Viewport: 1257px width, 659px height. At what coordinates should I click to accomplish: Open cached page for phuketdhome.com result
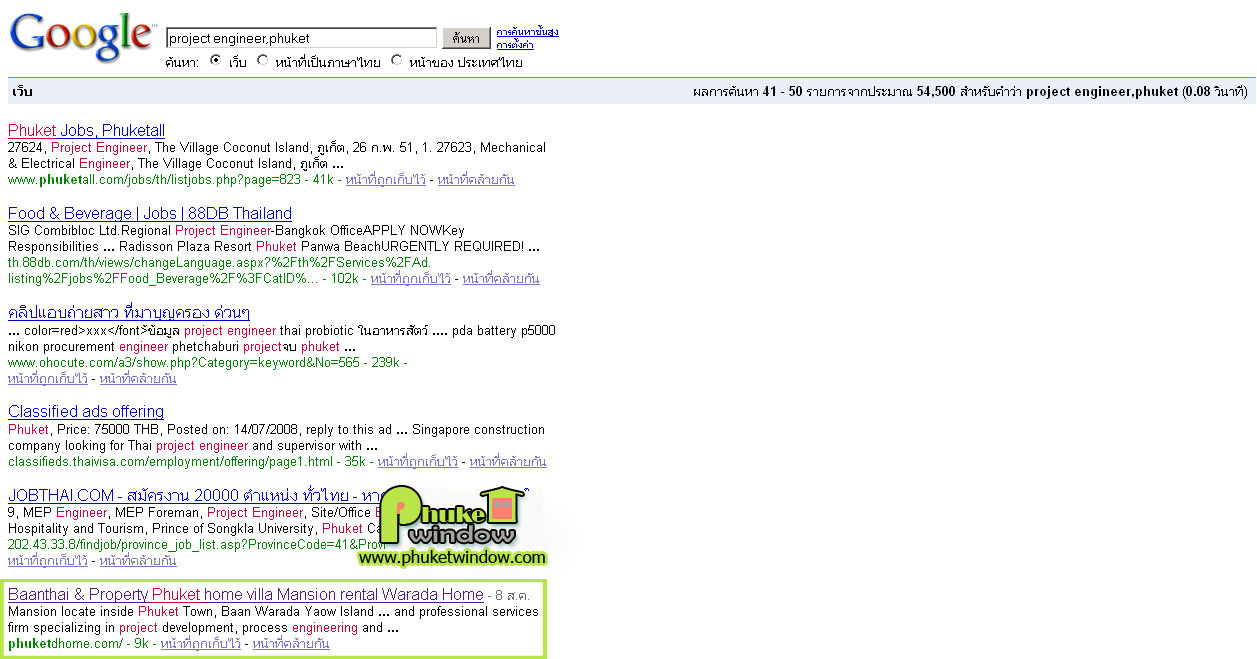point(200,644)
